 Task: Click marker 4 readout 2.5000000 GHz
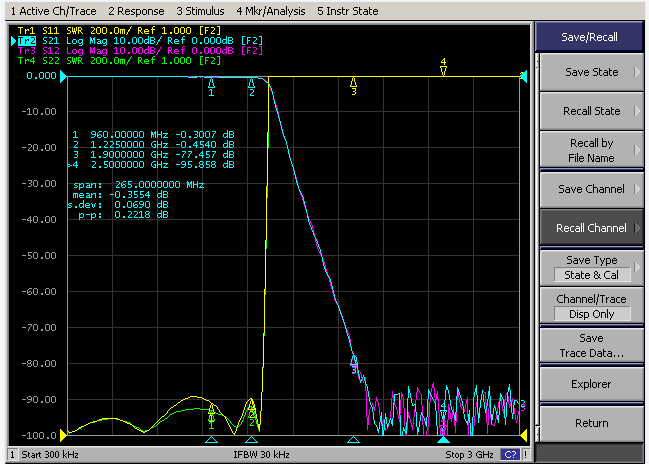pos(151,164)
